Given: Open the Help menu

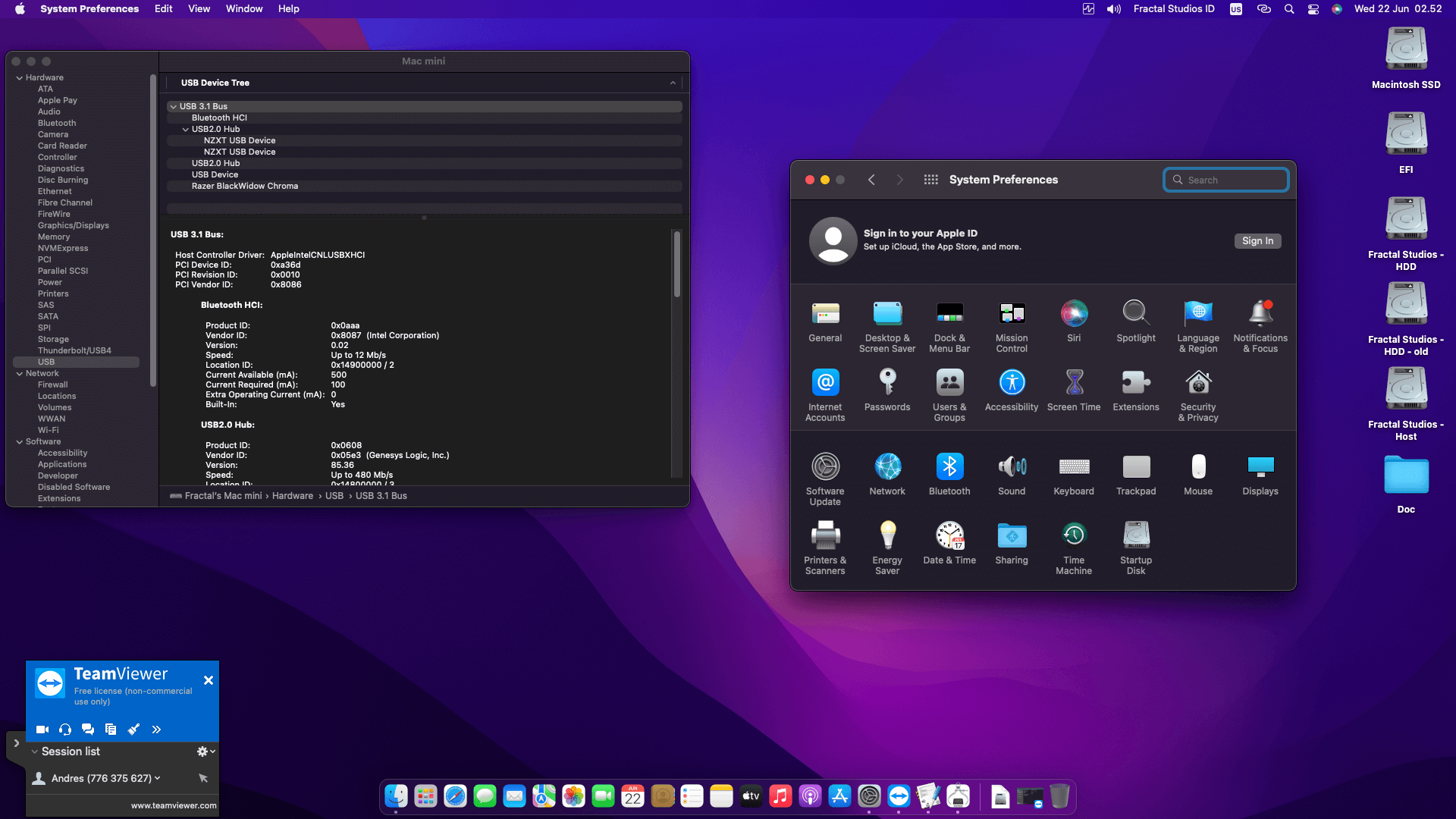Looking at the screenshot, I should [x=288, y=9].
